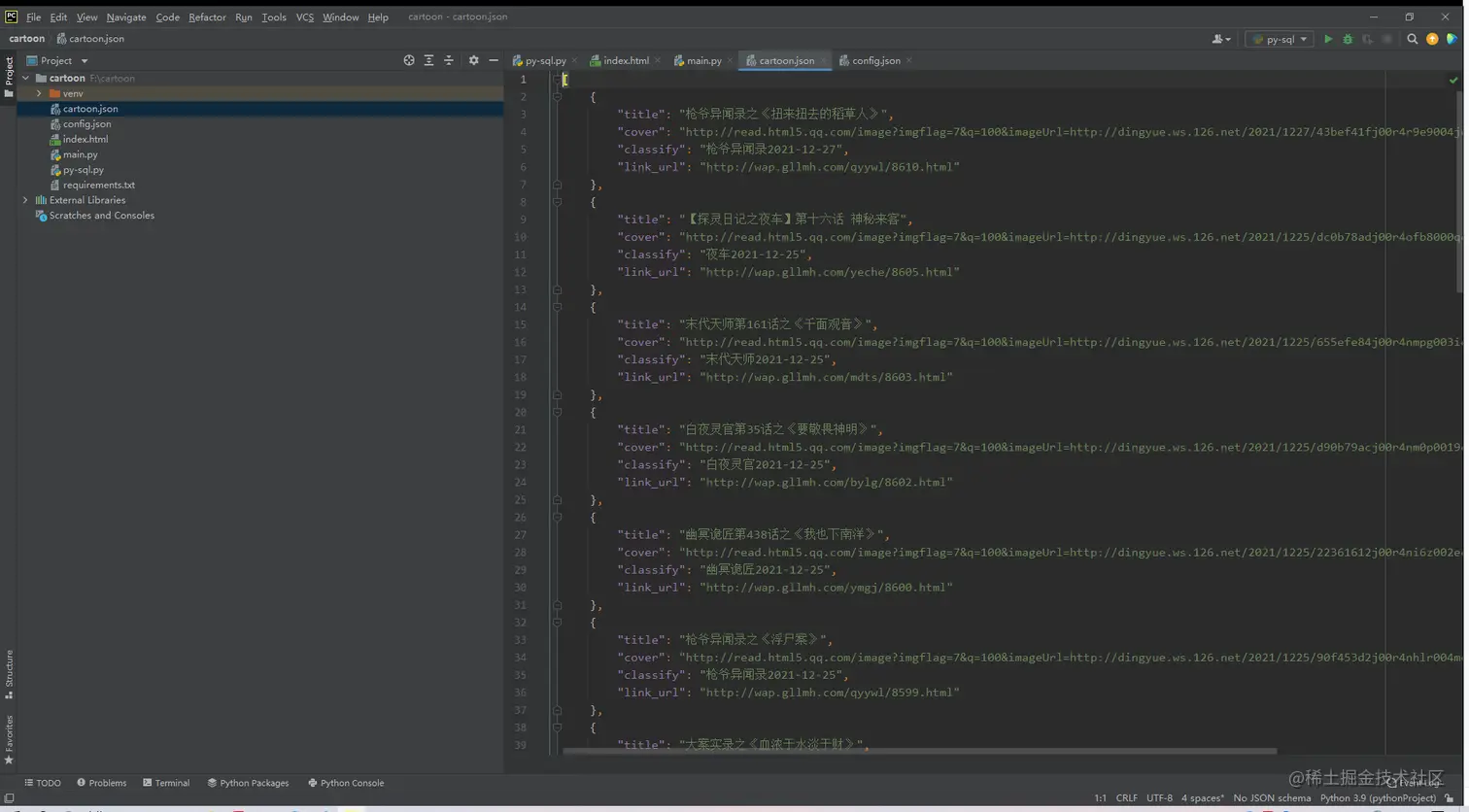The height and width of the screenshot is (812, 1469).
Task: Open requirements.txt in project tree
Action: (x=98, y=185)
